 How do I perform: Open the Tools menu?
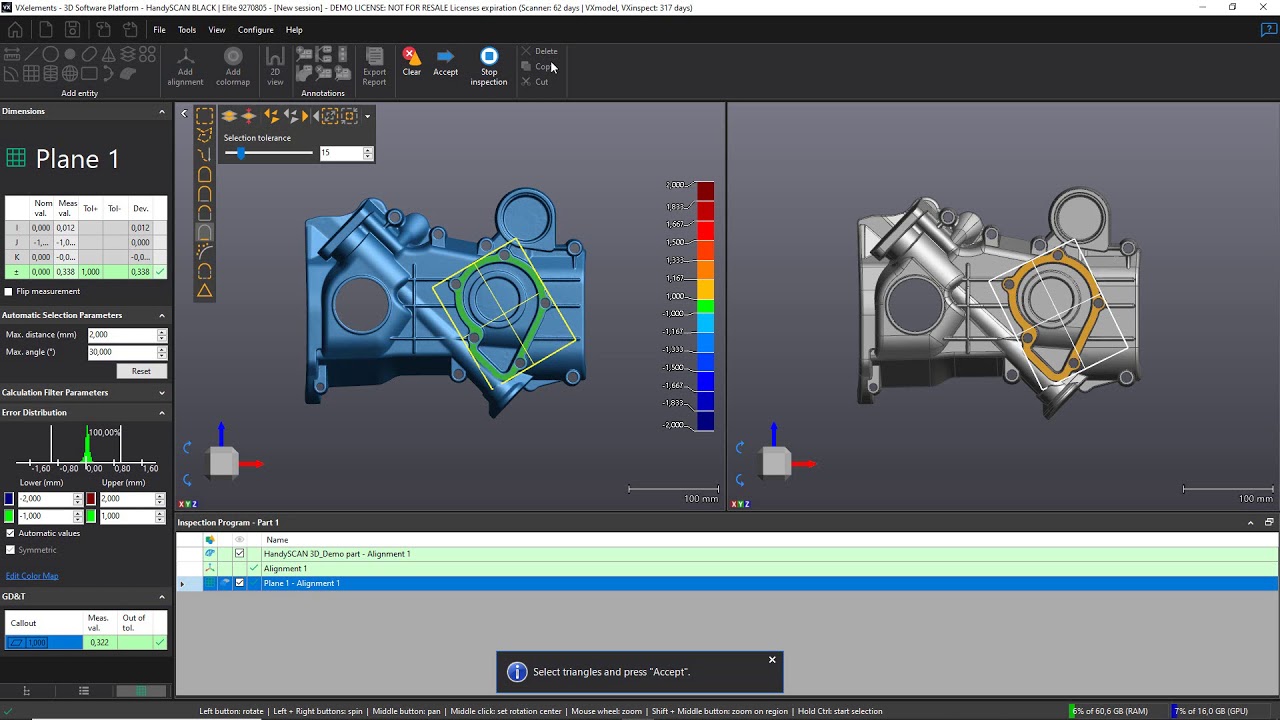click(x=186, y=29)
